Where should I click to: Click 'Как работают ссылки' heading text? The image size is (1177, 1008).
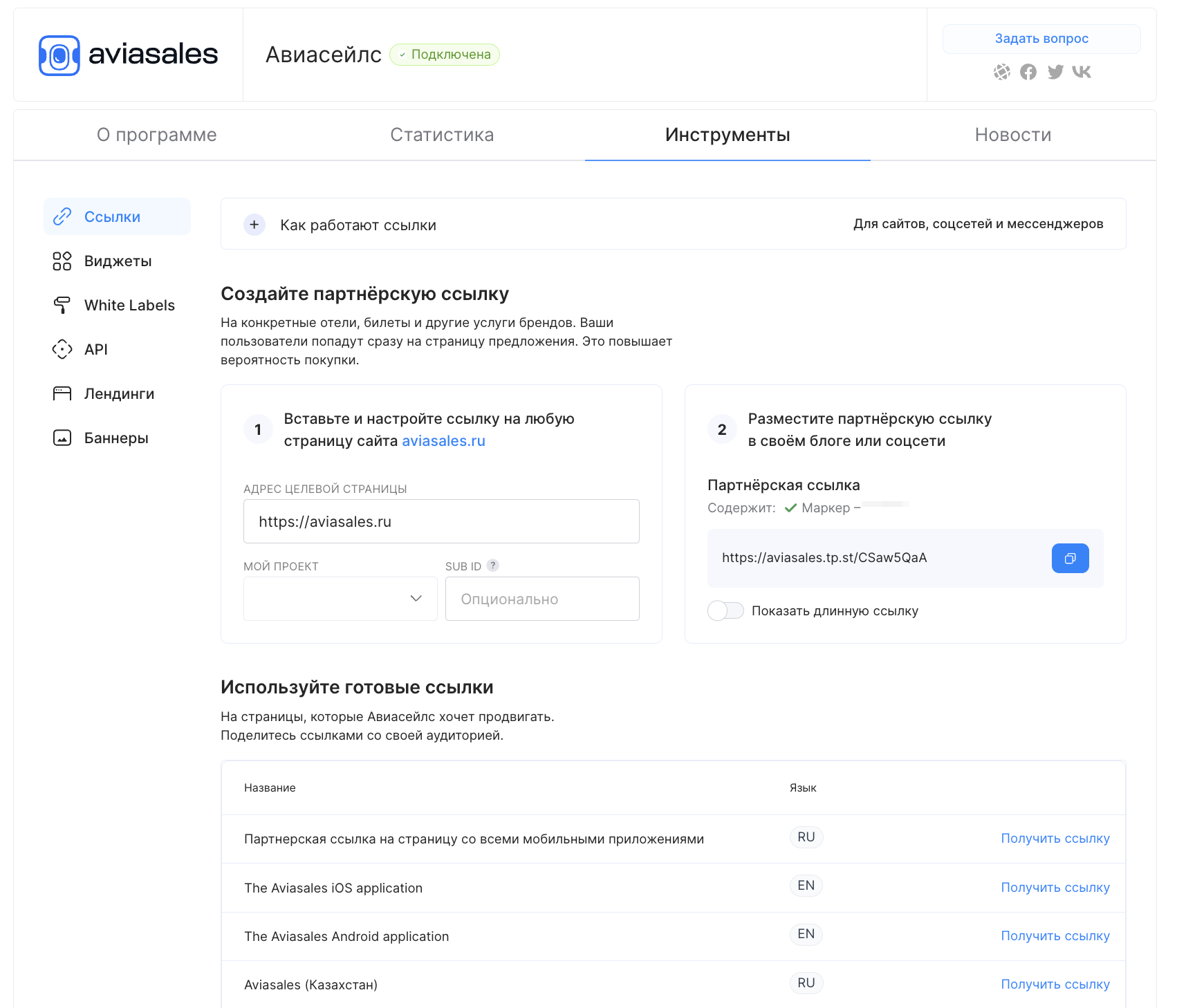358,225
